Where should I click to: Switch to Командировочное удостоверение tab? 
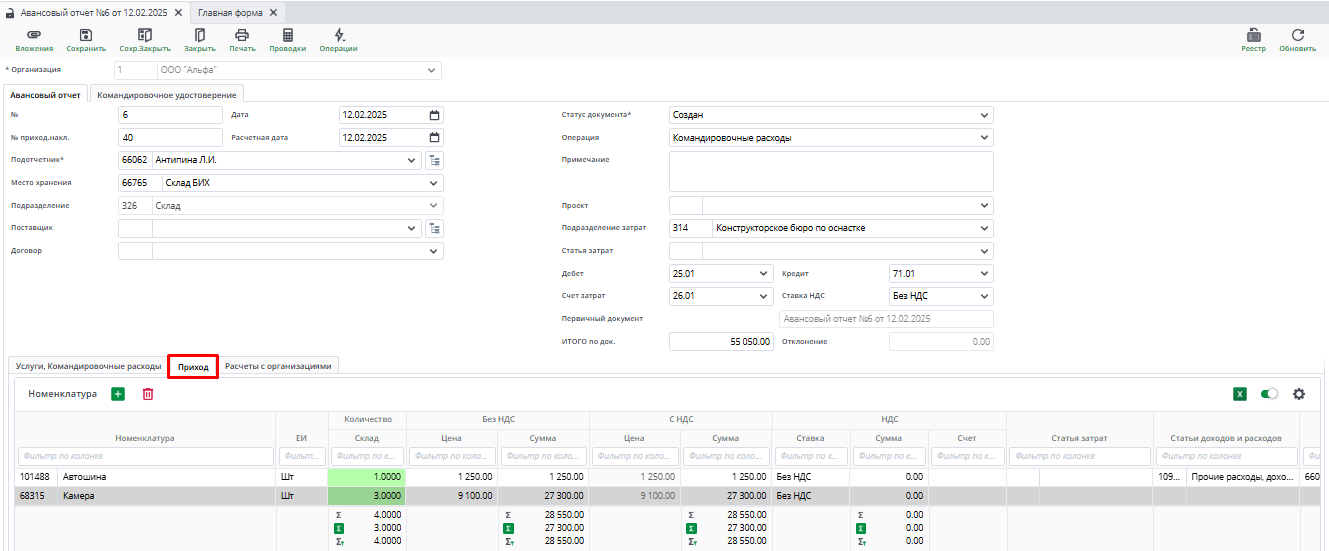pos(167,95)
